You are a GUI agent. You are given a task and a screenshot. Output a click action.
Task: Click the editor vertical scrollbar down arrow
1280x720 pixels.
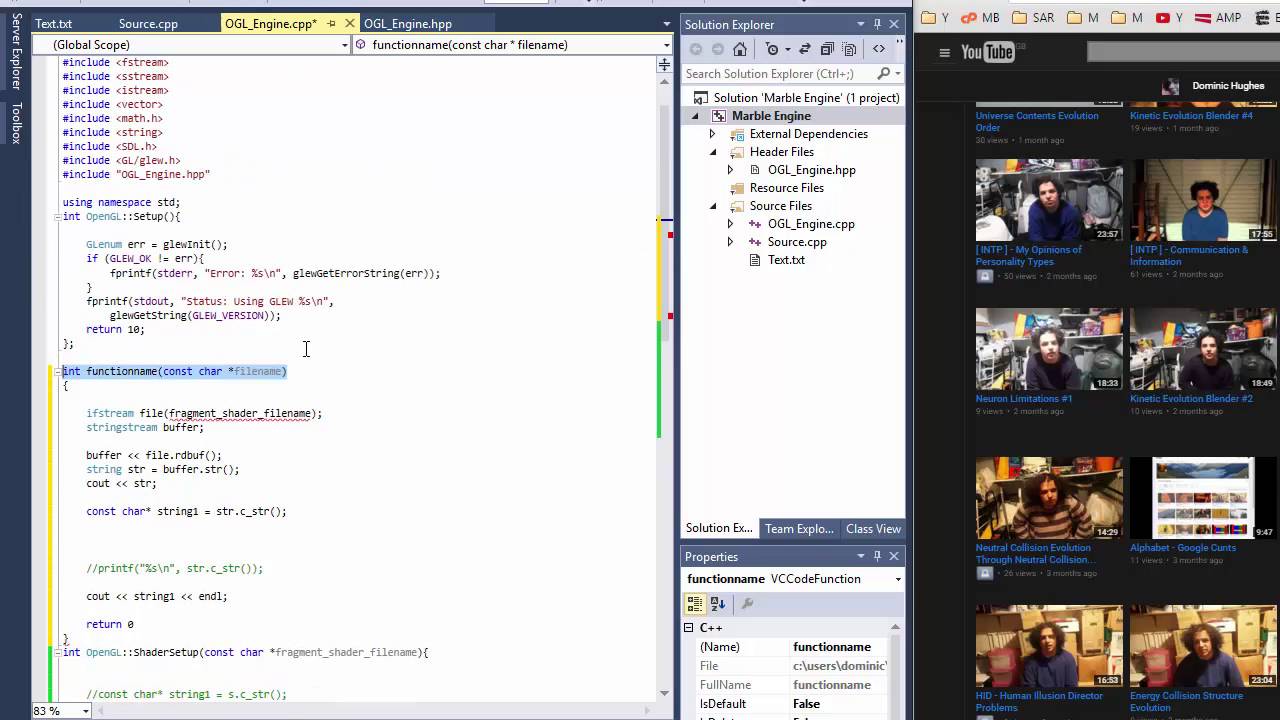tap(664, 692)
